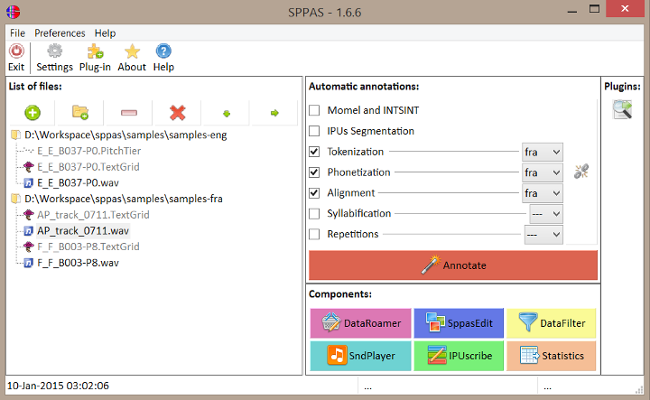Click the chain link icon beside Phonetization
650x400 pixels.
[581, 171]
